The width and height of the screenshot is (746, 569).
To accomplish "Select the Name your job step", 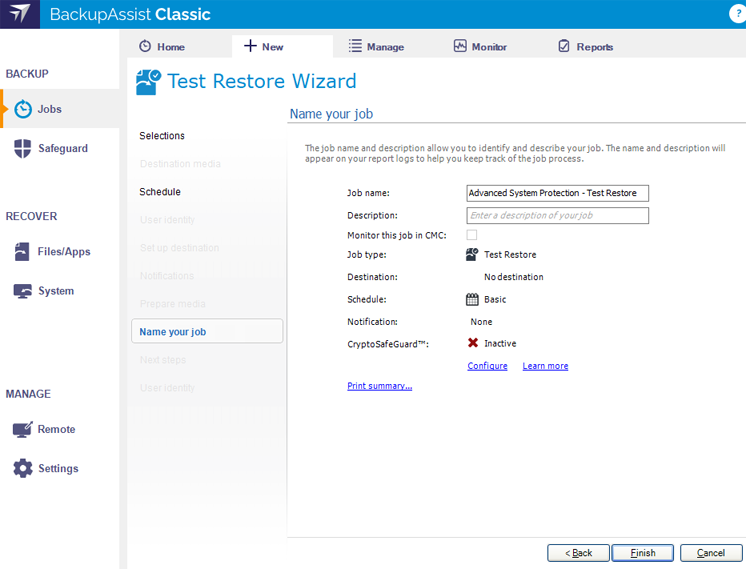I will tap(207, 331).
